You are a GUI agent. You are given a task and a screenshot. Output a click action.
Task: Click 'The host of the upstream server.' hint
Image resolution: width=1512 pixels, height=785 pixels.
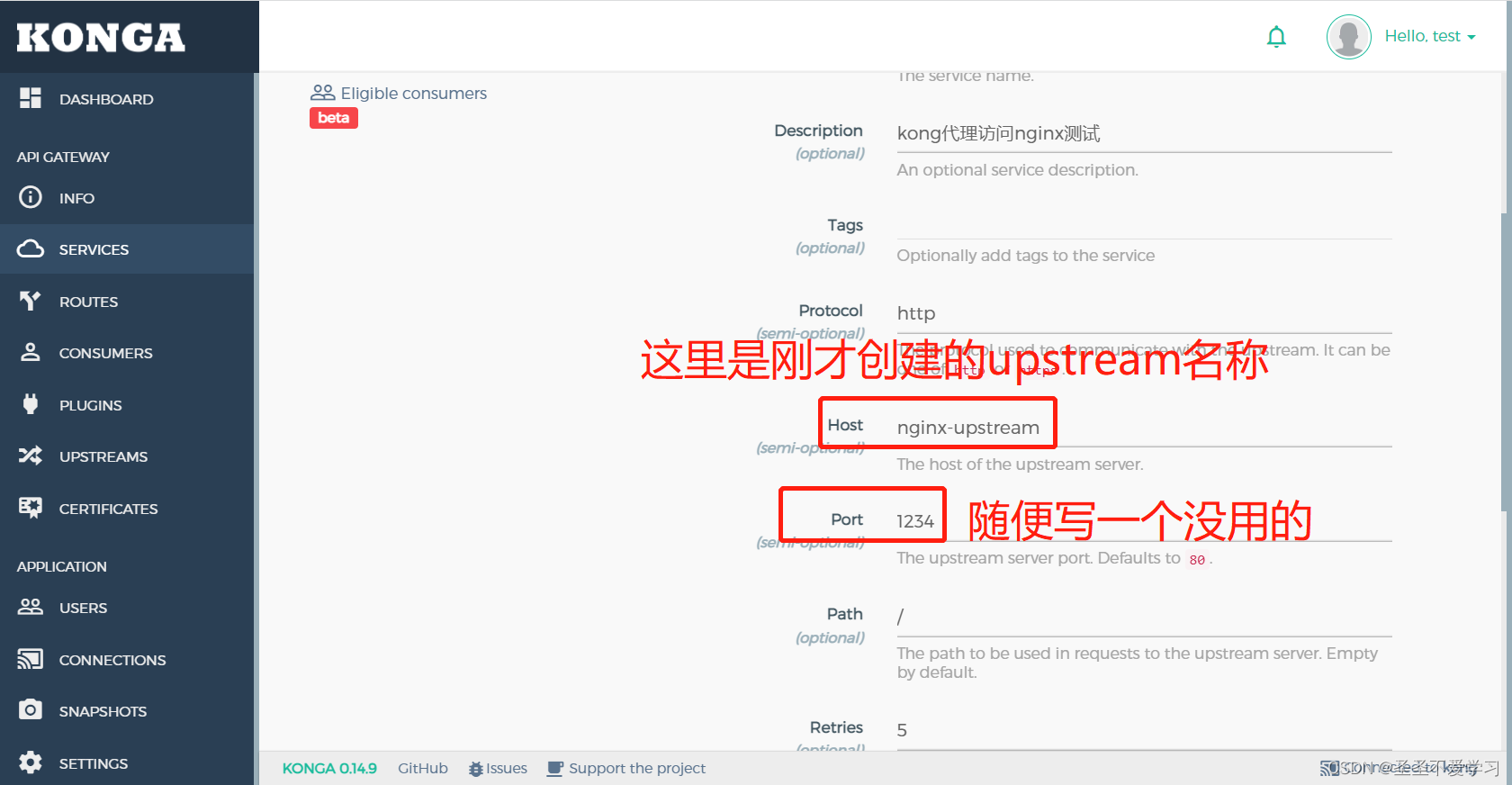click(1020, 465)
